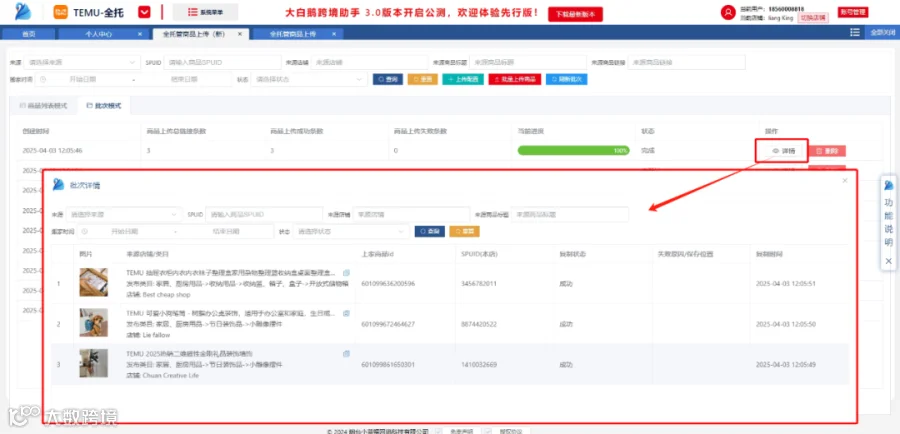The width and height of the screenshot is (900, 434).
Task: Click SPUID value 1410032669
Action: [x=479, y=365]
